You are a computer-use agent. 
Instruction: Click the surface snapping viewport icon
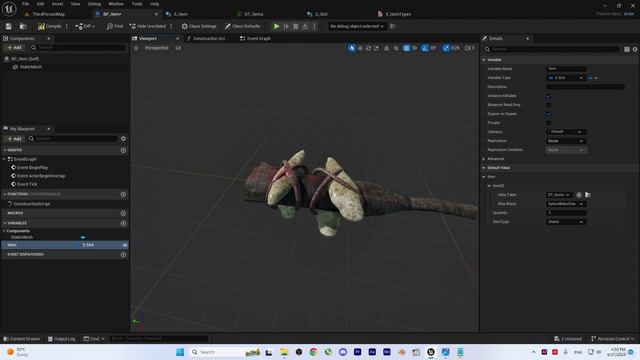coord(396,48)
